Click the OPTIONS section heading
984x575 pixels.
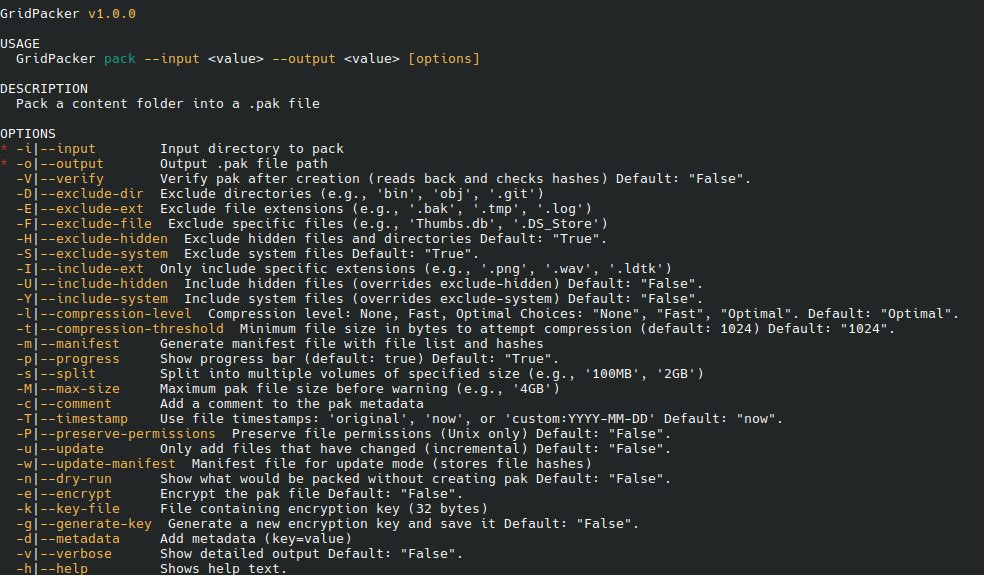[x=28, y=134]
